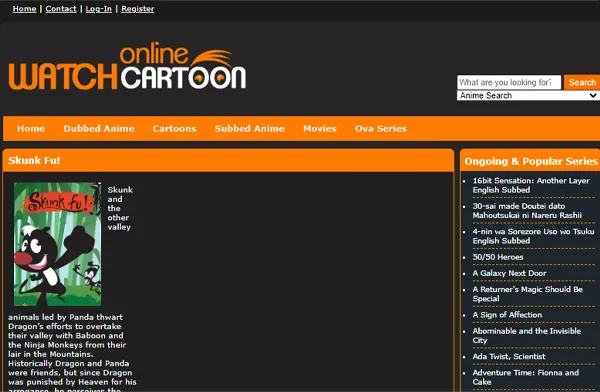Image resolution: width=600 pixels, height=392 pixels.
Task: Open the Contact link
Action: (61, 9)
